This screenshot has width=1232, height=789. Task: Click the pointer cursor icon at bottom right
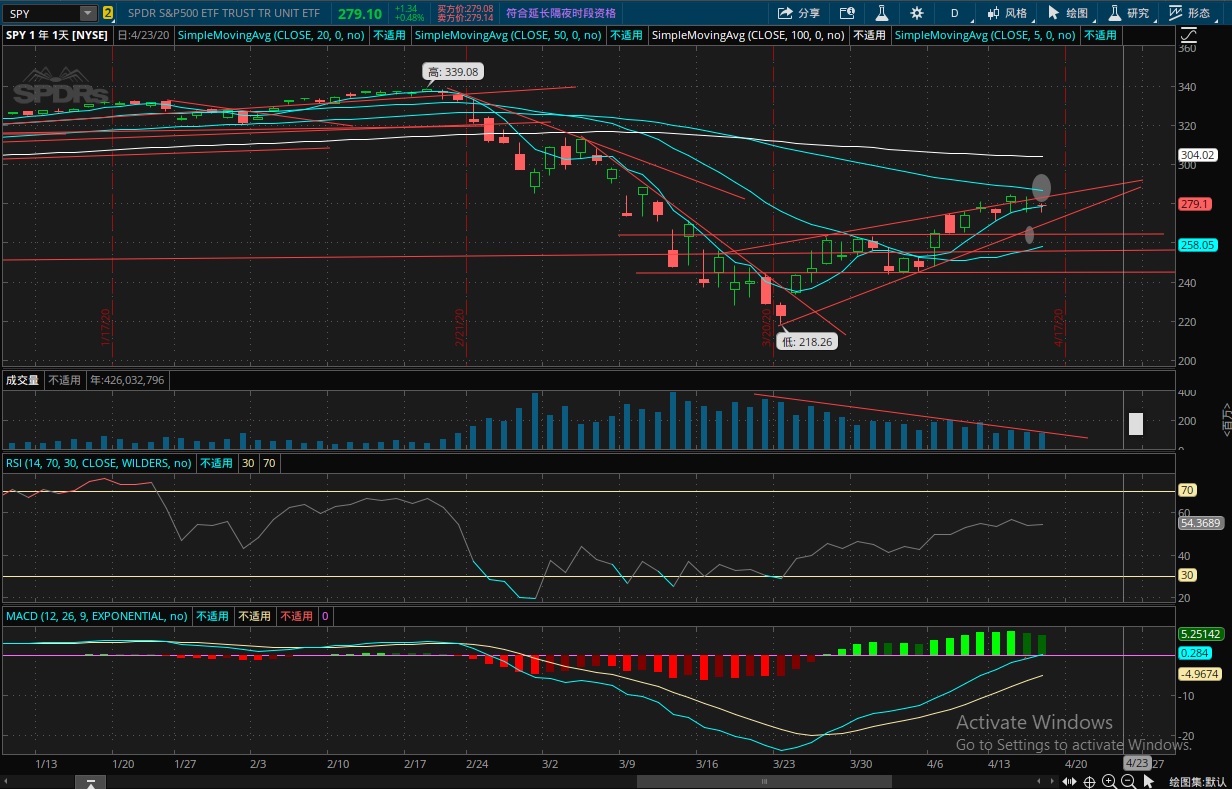(x=1151, y=782)
